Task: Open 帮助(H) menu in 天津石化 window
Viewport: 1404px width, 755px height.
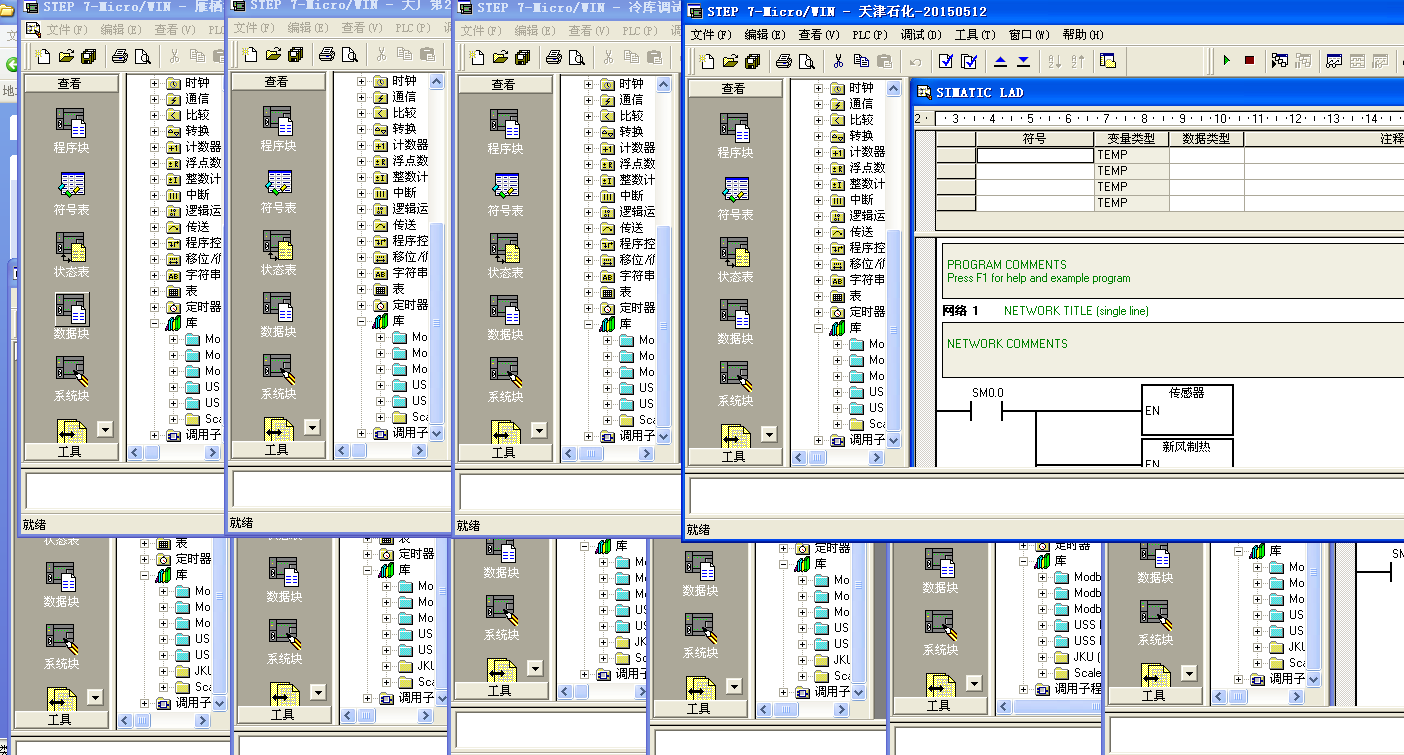Action: (x=1083, y=35)
